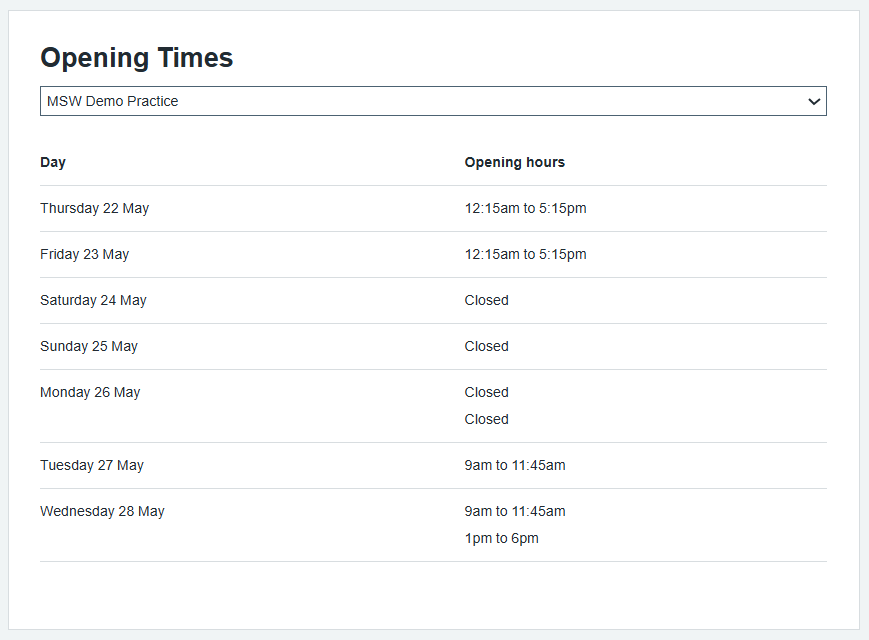Image resolution: width=869 pixels, height=640 pixels.
Task: Select the Tuesday 27 May row label
Action: (x=92, y=465)
